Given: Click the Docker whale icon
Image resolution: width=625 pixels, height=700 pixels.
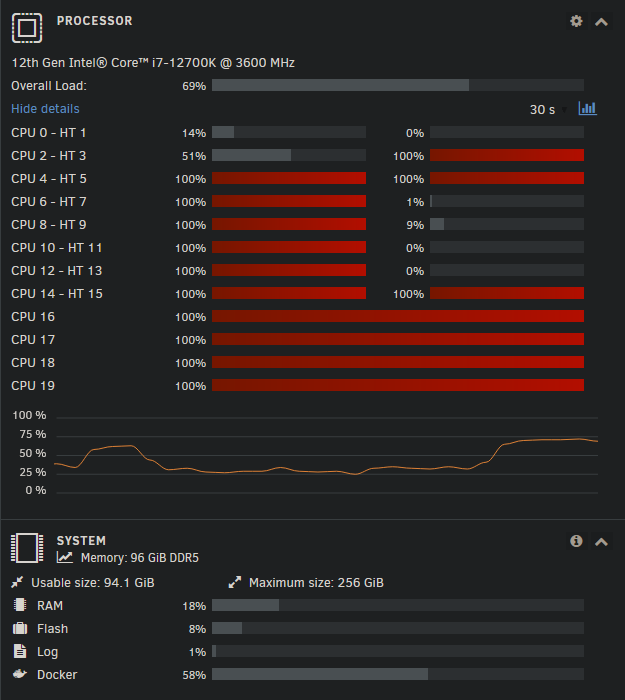Looking at the screenshot, I should 20,674.
